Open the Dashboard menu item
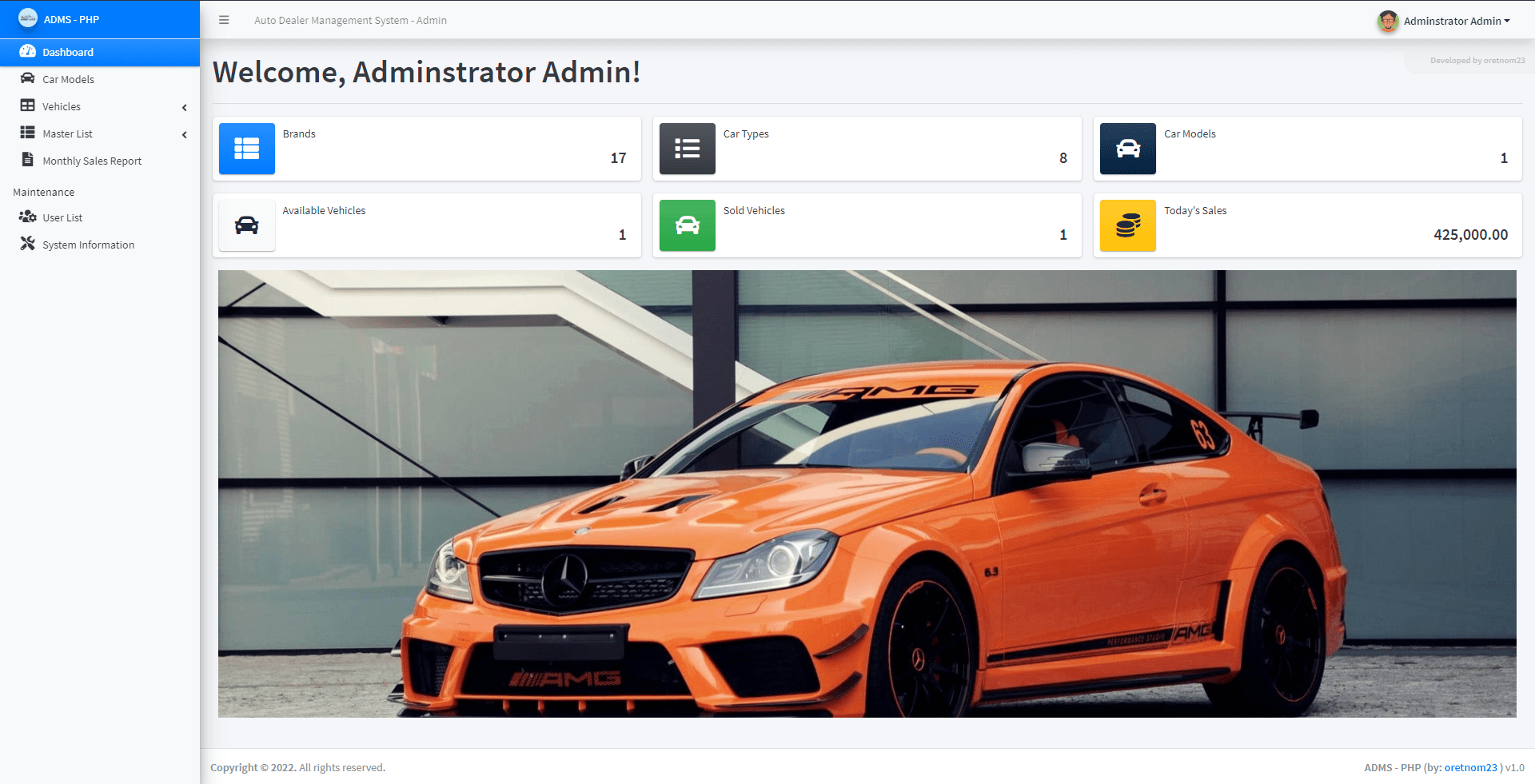Screen dimensions: 1535x784 pos(100,52)
